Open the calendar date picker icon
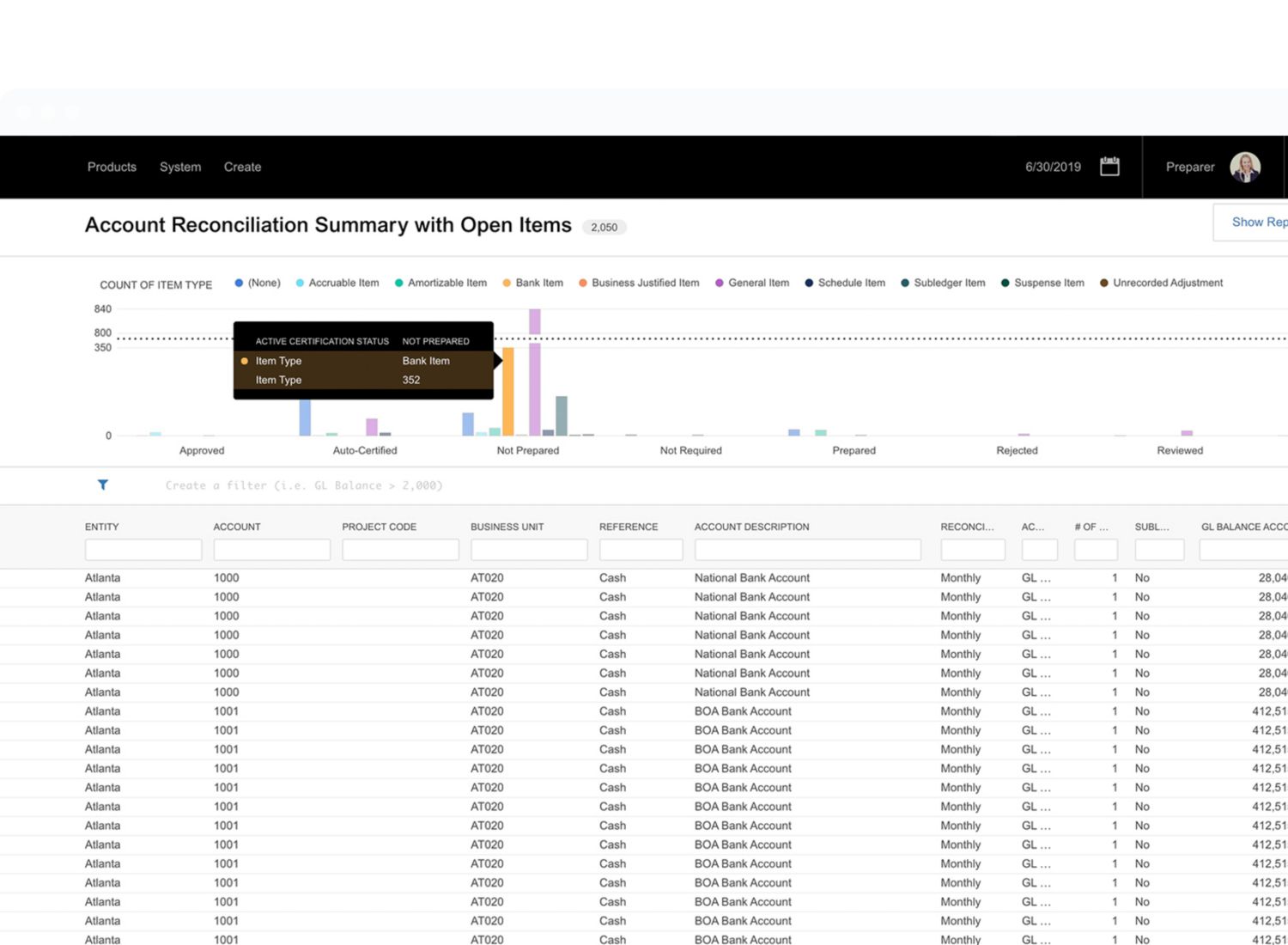 click(x=1109, y=167)
